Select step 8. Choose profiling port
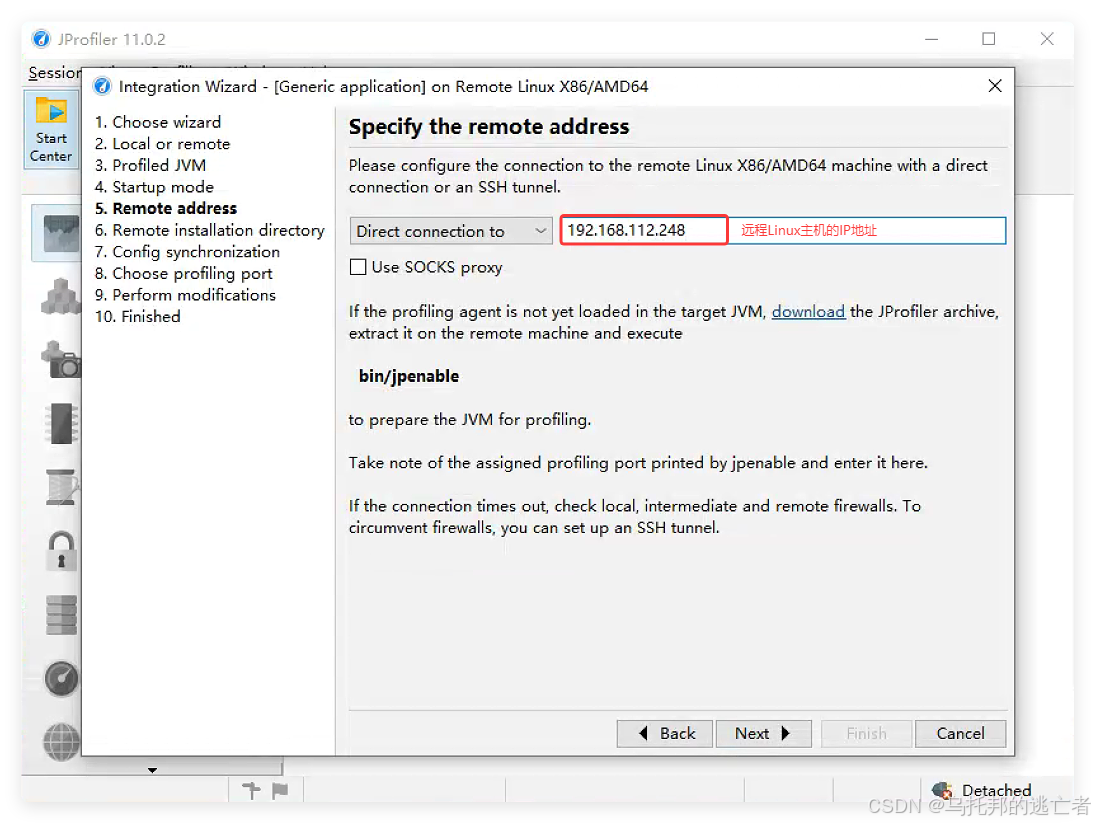Image resolution: width=1095 pixels, height=823 pixels. click(184, 274)
